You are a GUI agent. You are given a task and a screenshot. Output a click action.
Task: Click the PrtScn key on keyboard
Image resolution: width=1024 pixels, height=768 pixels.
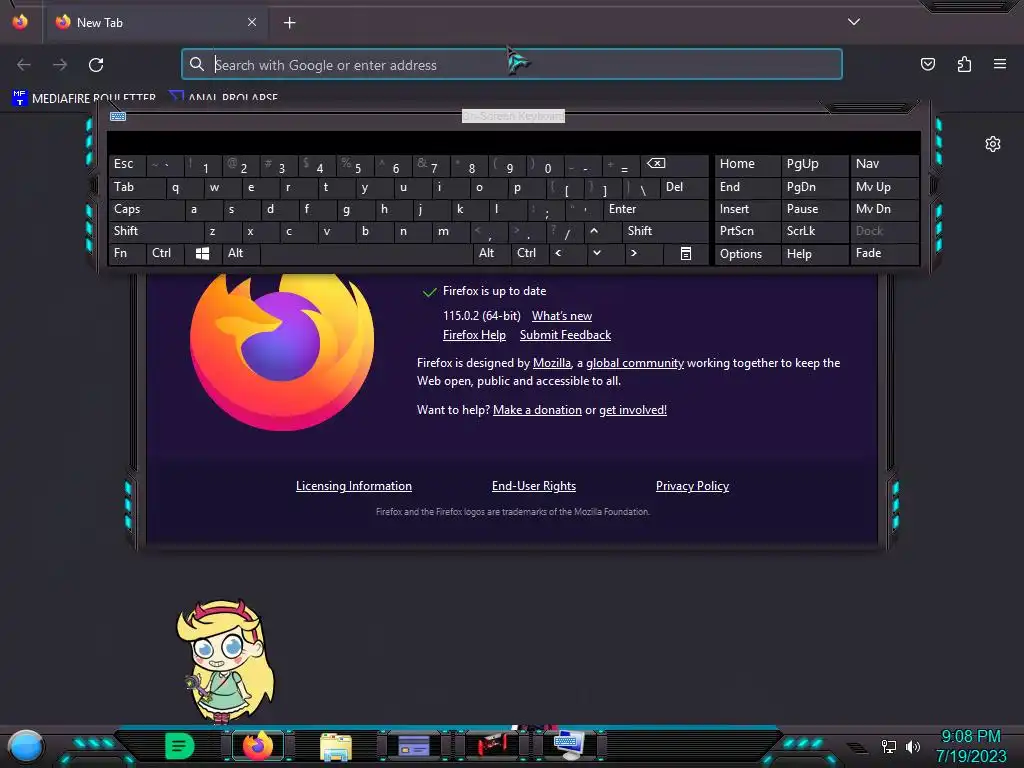(747, 231)
